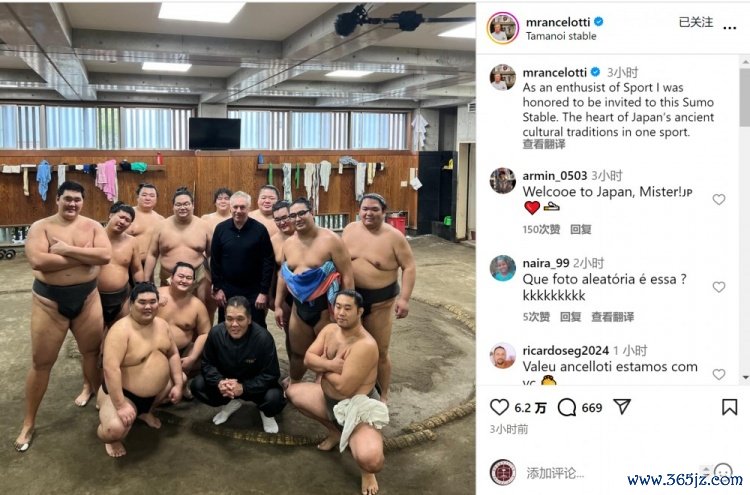Viewport: 750px width, 495px height.
Task: Reply to armin_0503's comment
Action: [x=581, y=230]
